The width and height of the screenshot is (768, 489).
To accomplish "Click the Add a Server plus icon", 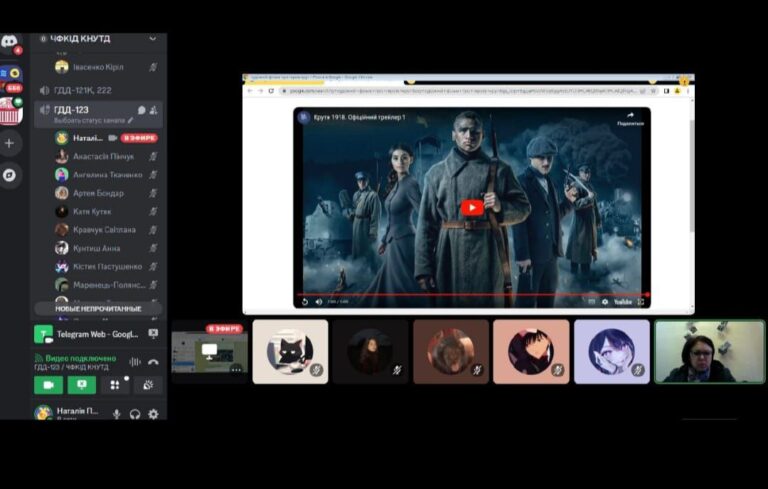I will 10,143.
